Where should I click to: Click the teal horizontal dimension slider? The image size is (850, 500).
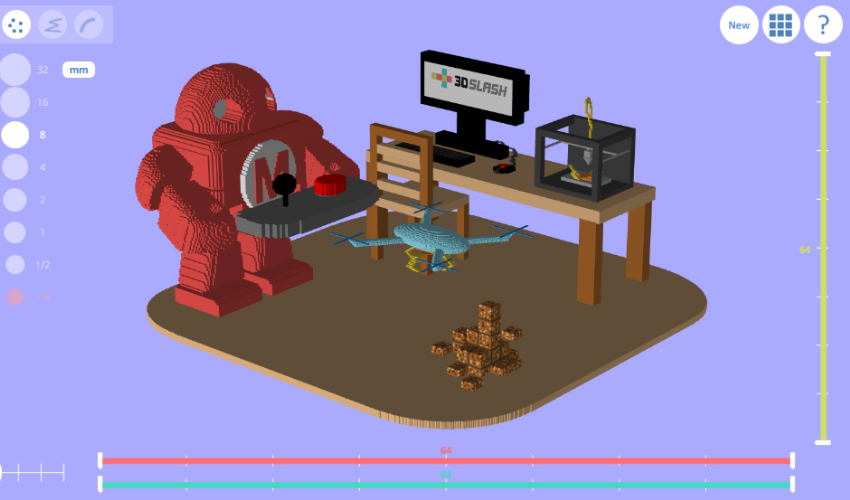[446, 484]
